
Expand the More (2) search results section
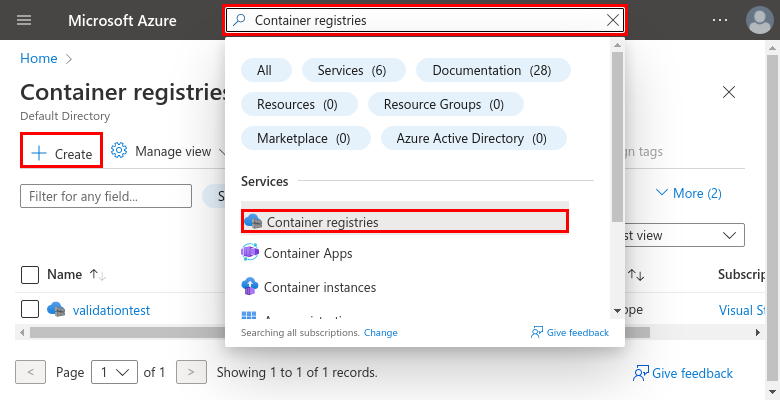pyautogui.click(x=688, y=193)
